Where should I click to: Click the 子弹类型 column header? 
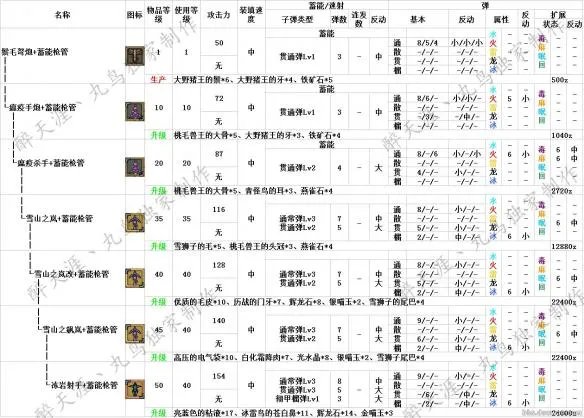(x=298, y=19)
